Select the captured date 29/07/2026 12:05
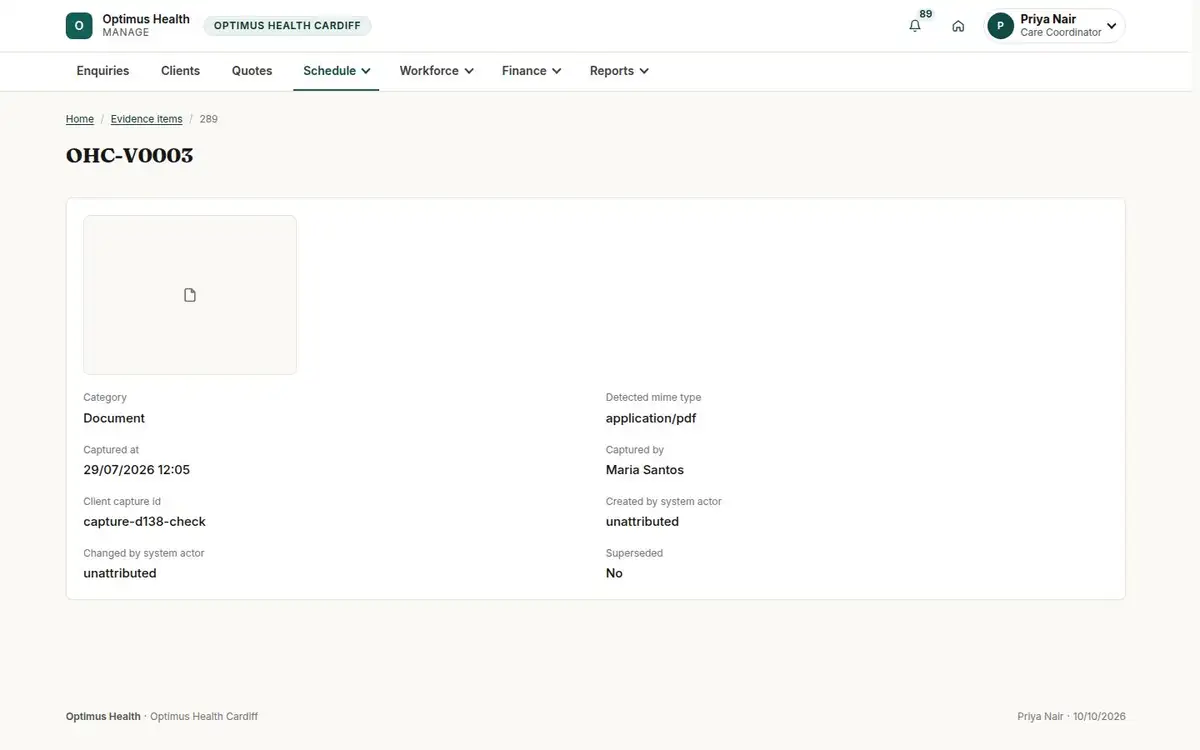The width and height of the screenshot is (1200, 750). tap(137, 470)
